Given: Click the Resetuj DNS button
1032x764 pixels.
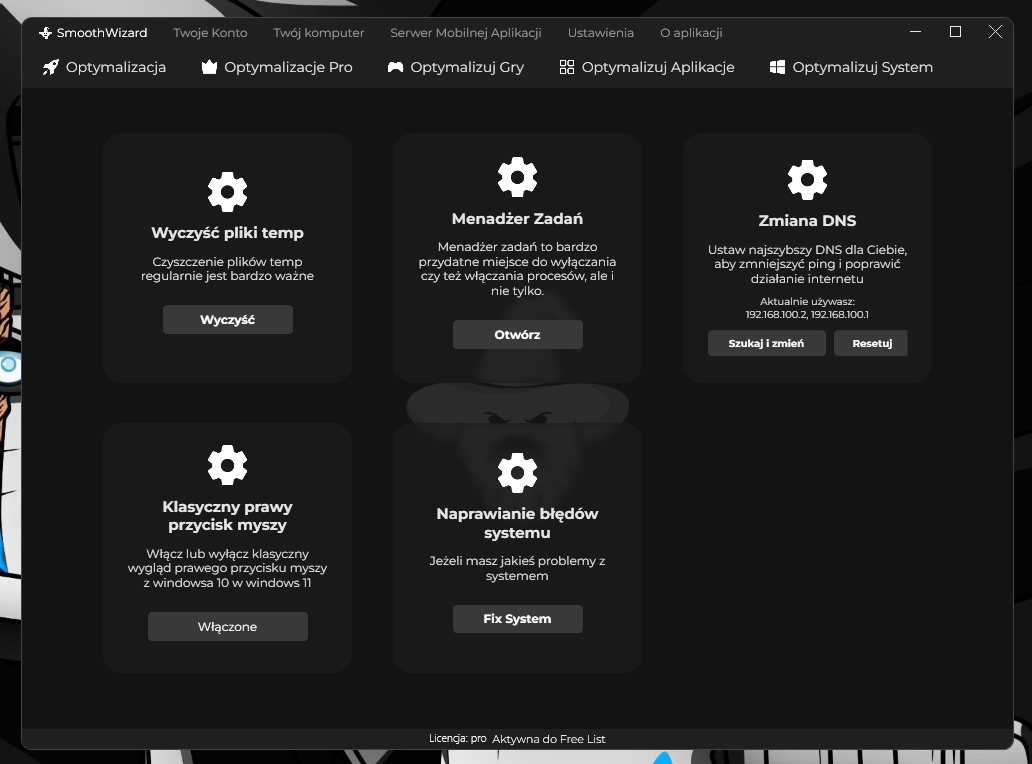Looking at the screenshot, I should click(871, 344).
